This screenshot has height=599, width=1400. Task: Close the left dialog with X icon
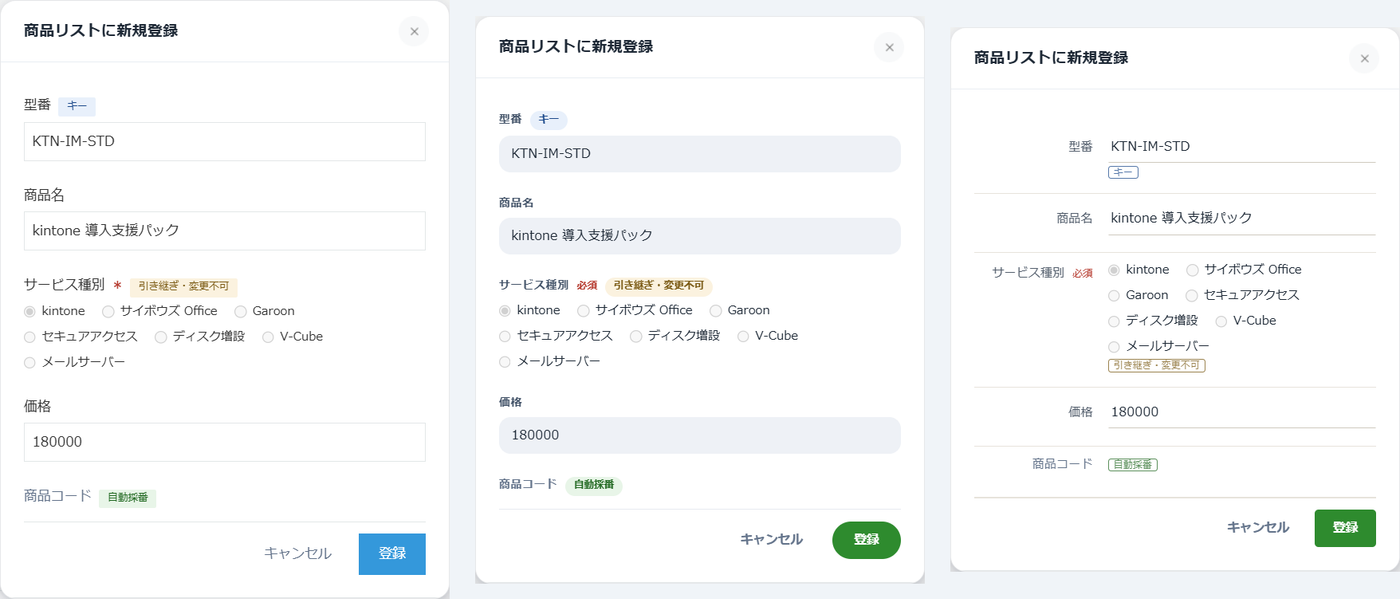coord(414,32)
